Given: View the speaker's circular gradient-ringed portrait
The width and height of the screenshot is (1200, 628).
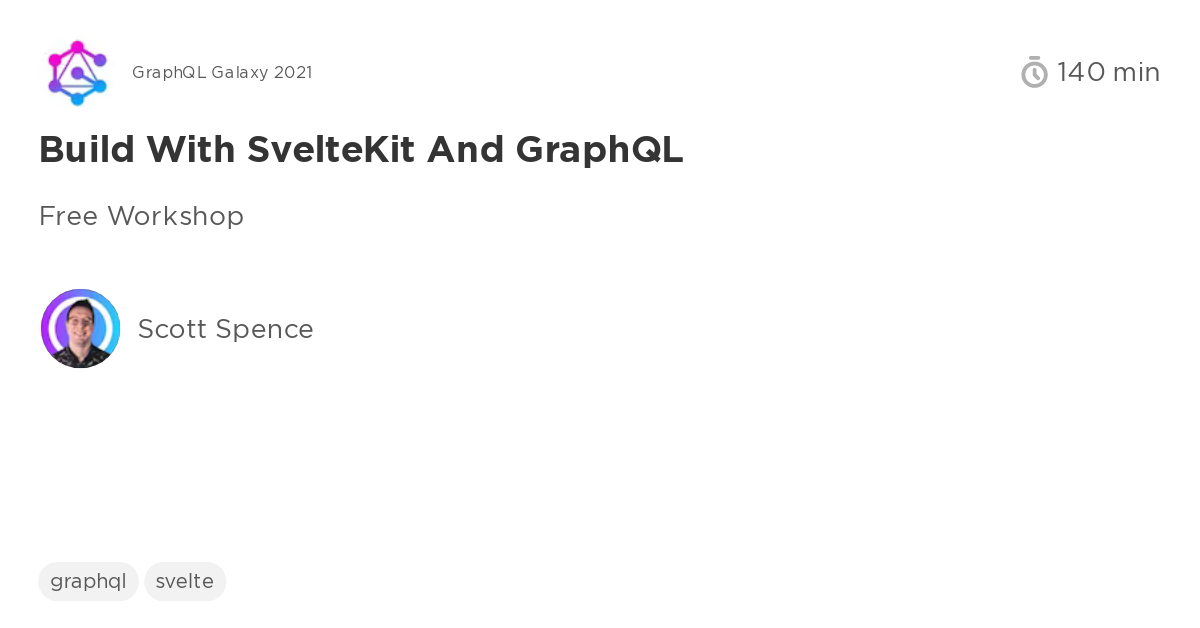Looking at the screenshot, I should click(80, 328).
